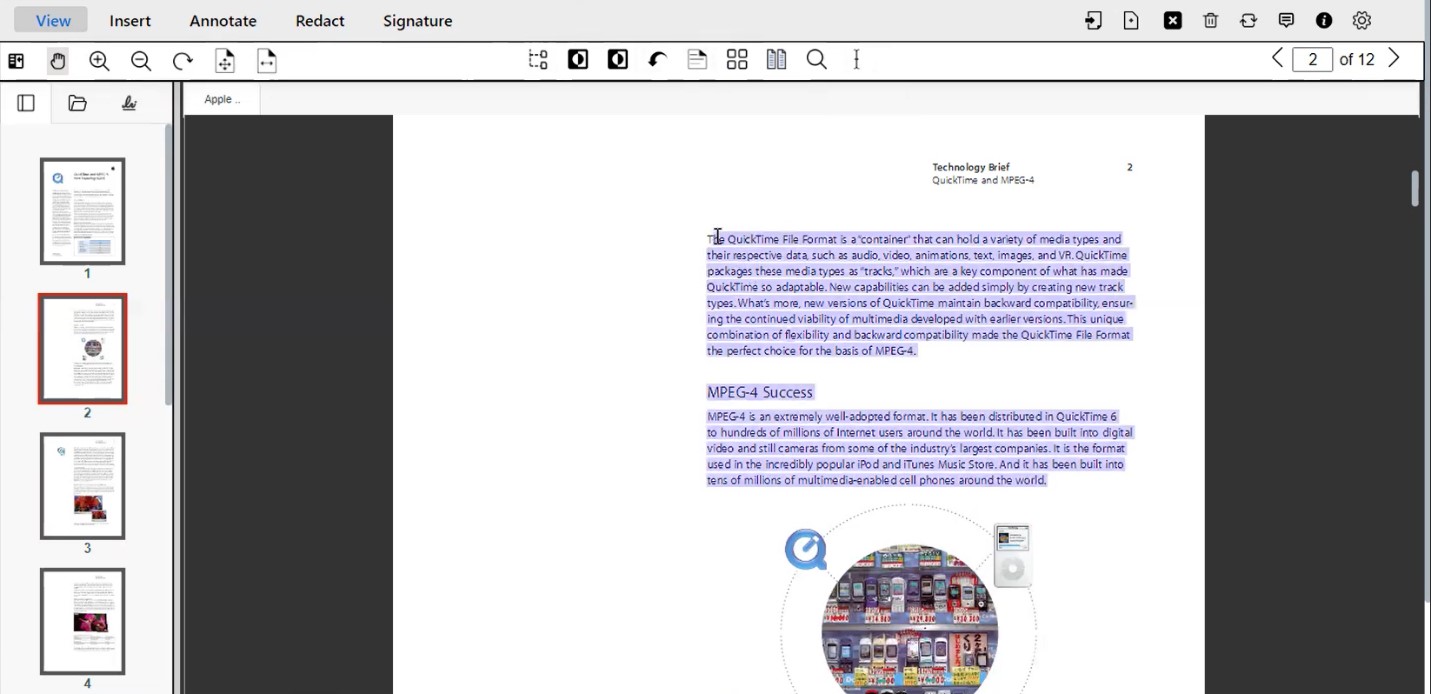
Task: Select page 1 thumbnail
Action: click(82, 211)
